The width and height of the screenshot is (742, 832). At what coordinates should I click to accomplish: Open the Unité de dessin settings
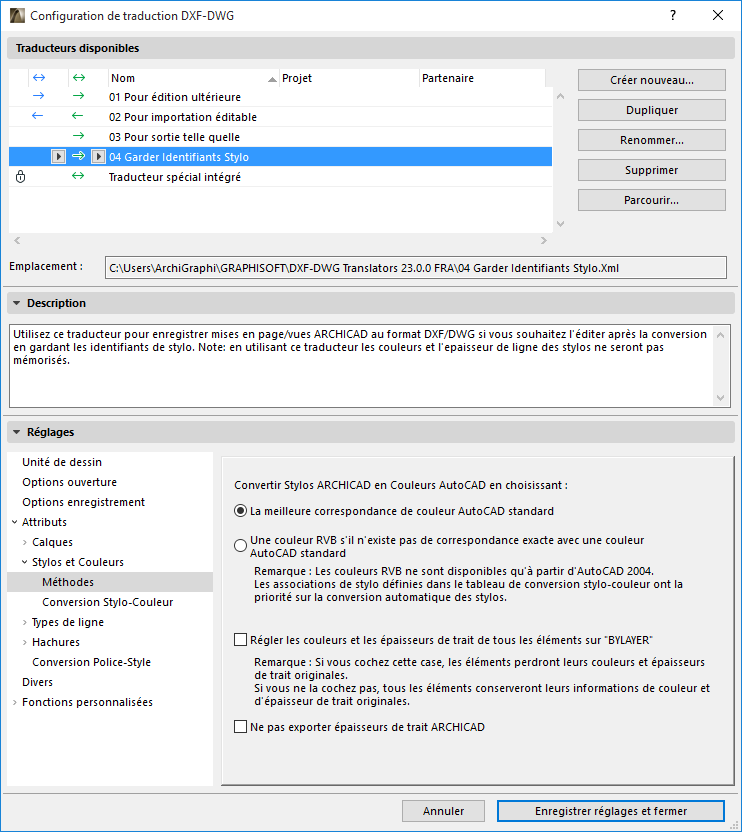(62, 462)
